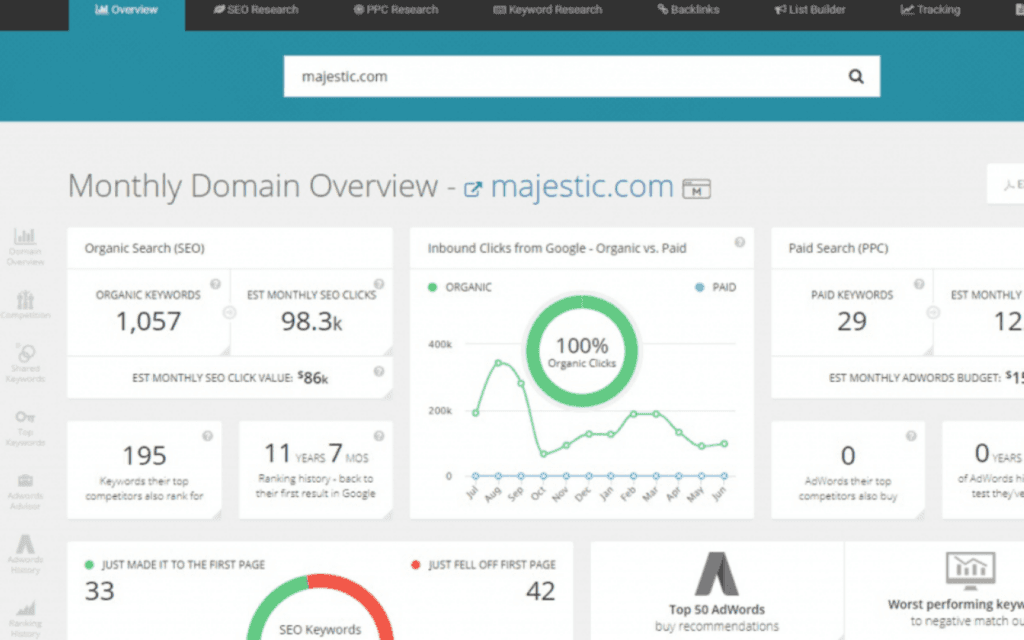1024x640 pixels.
Task: Click Paid Search (PPC) heading
Action: [838, 248]
